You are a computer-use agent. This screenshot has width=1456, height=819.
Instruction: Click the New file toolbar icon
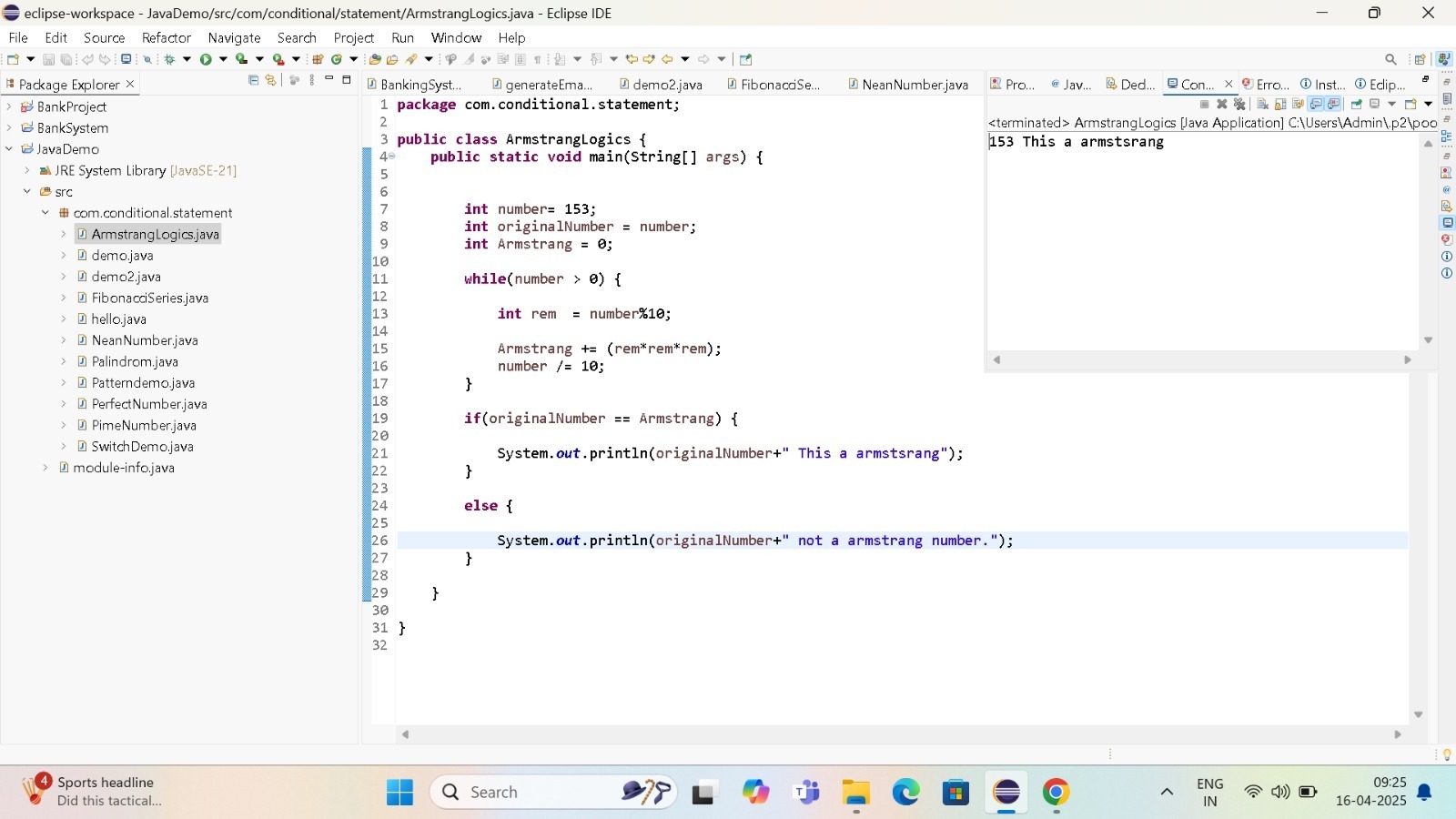point(13,59)
